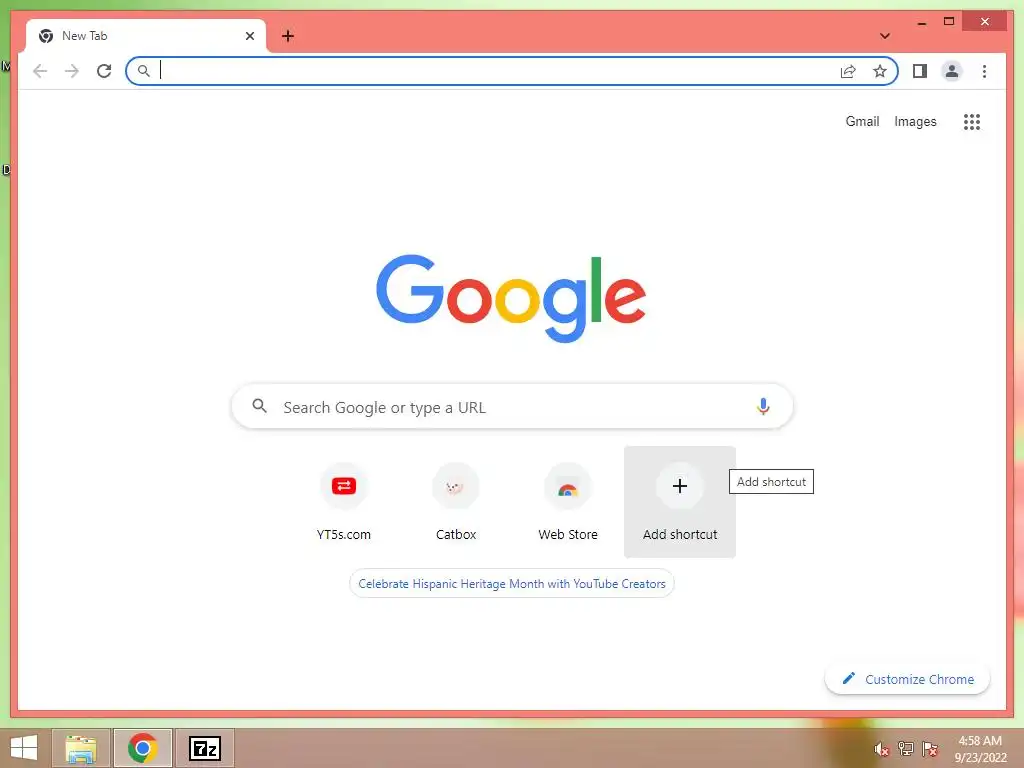
Task: Open Images link
Action: point(915,121)
